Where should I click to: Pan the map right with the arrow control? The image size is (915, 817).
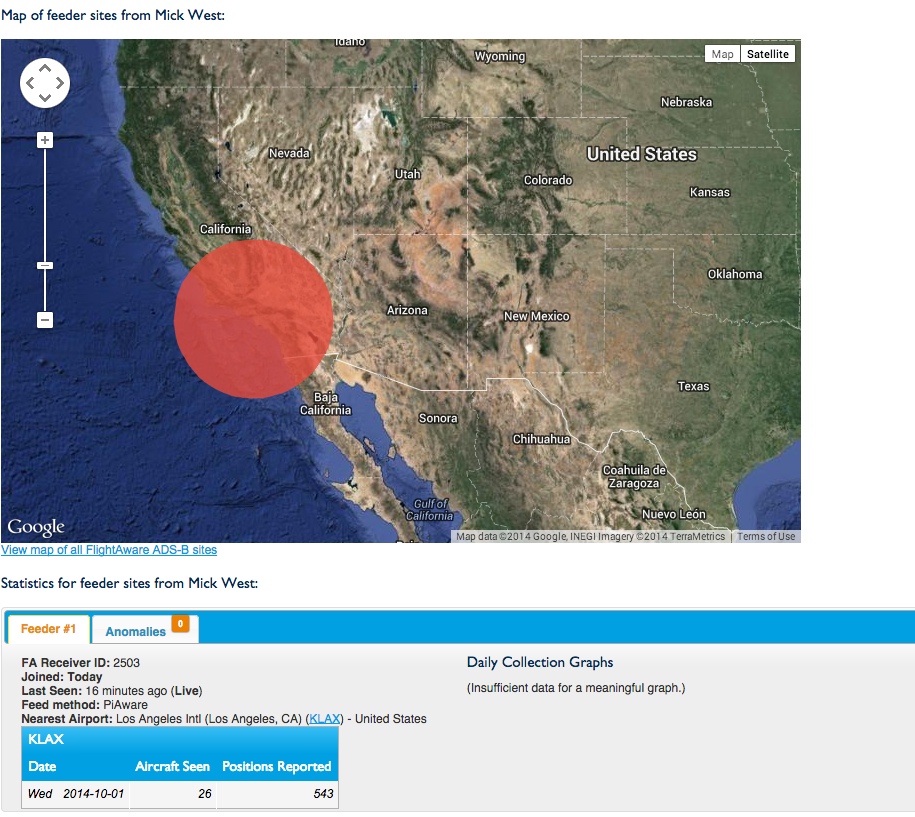point(61,84)
